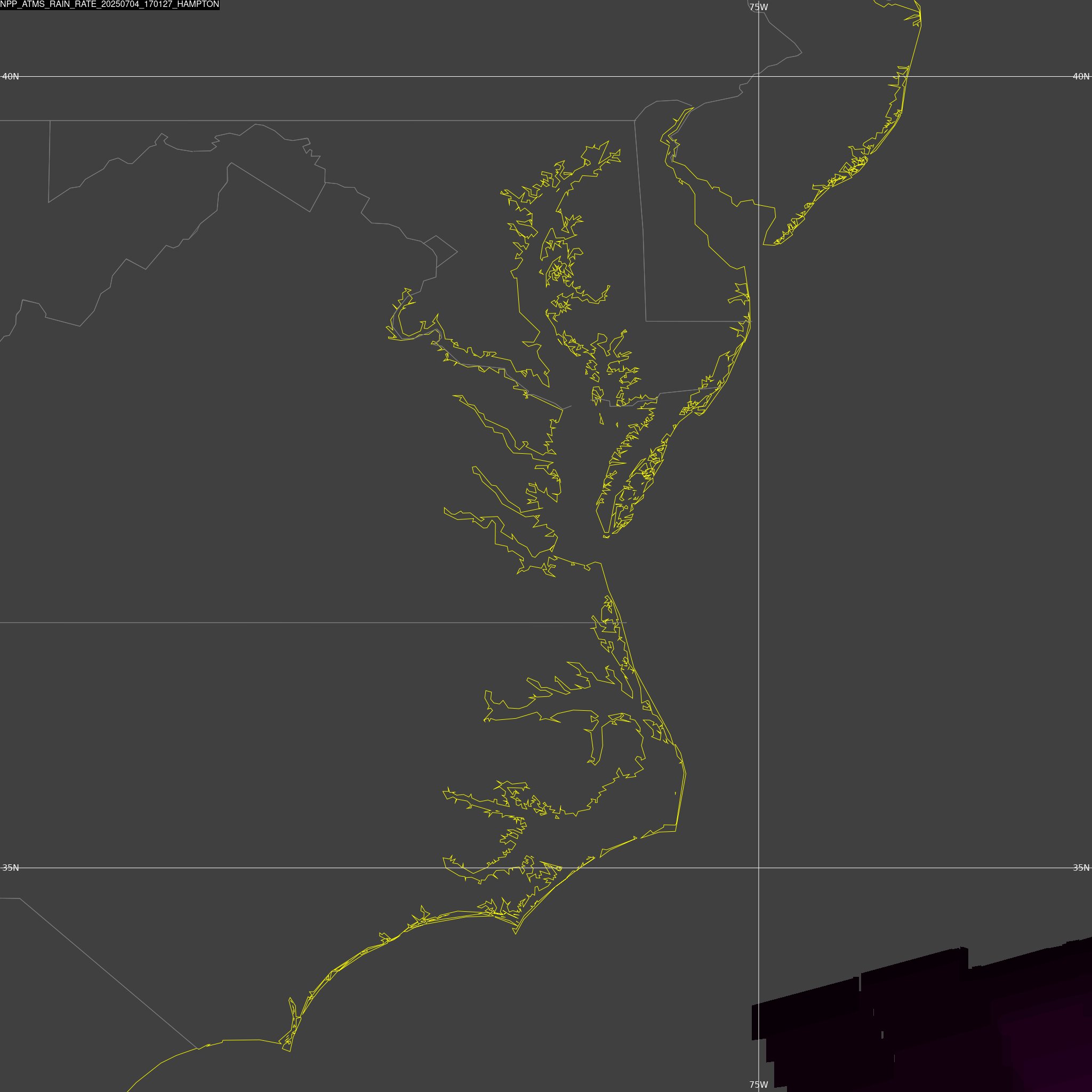Click the 75W label at the top

click(759, 7)
